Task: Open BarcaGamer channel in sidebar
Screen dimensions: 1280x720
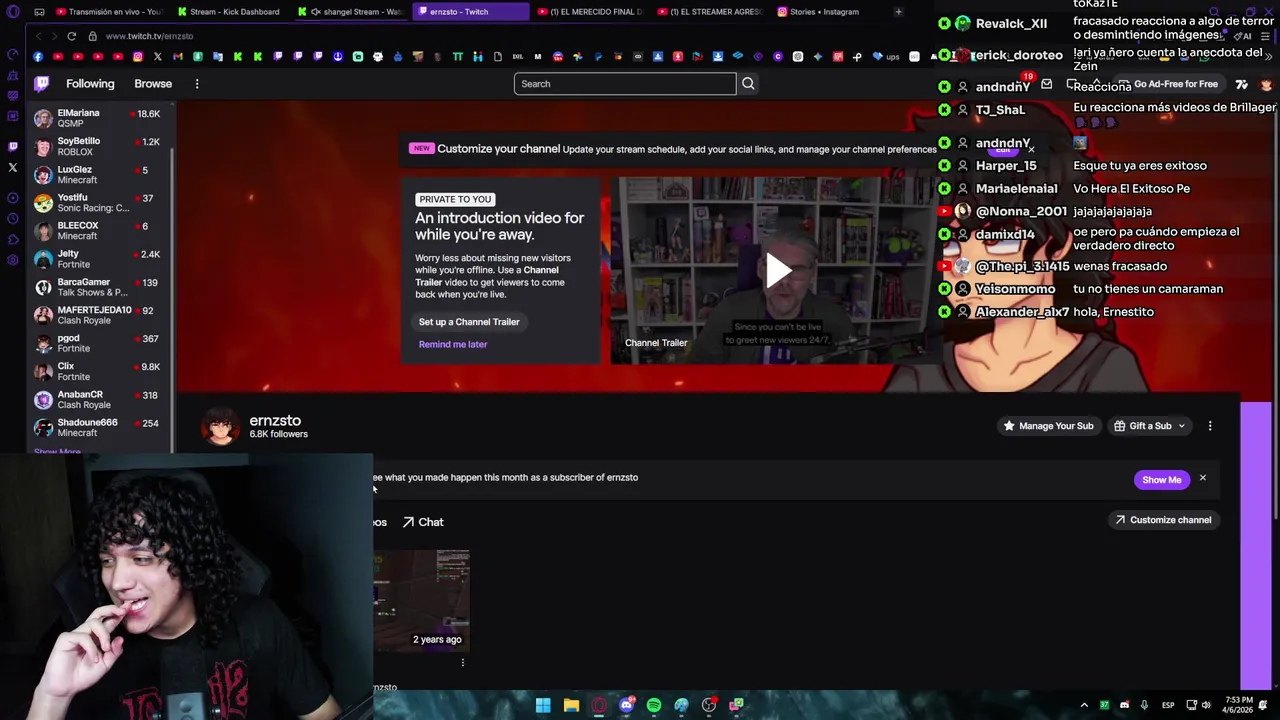Action: coord(97,287)
